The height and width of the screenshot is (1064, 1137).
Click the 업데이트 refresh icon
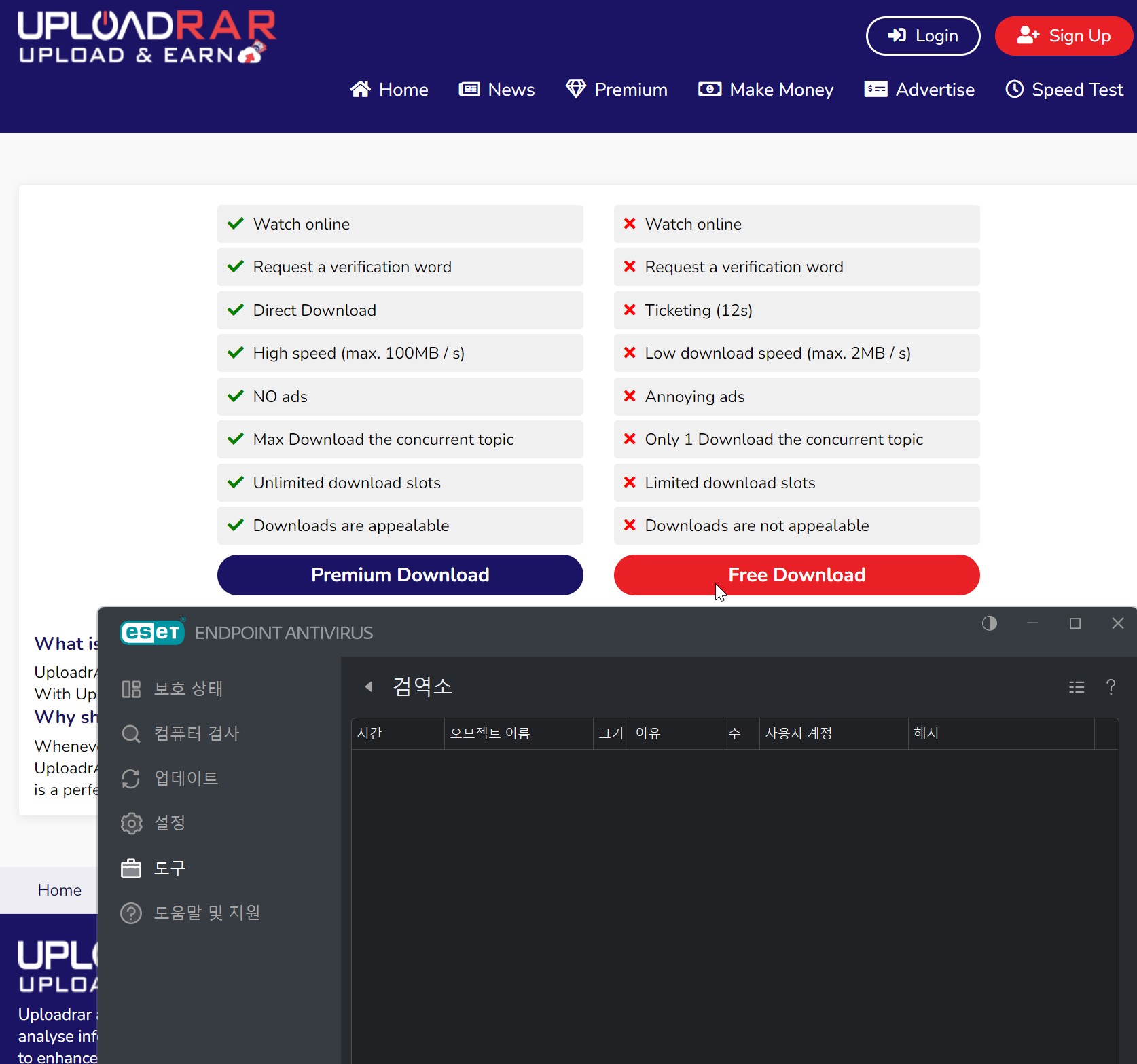click(131, 779)
